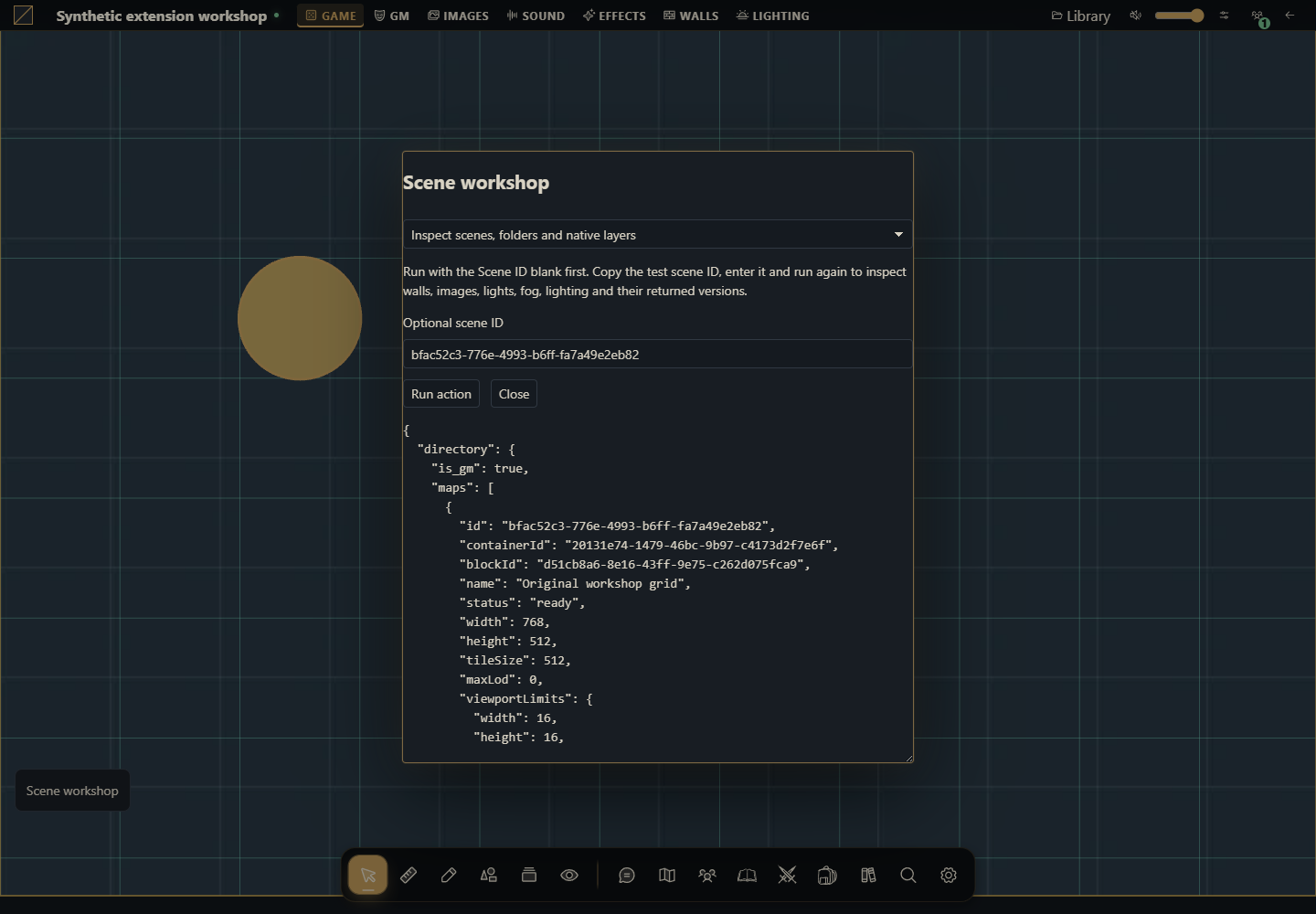Open the gear settings icon
Screen dimensions: 1316x914
(x=949, y=876)
